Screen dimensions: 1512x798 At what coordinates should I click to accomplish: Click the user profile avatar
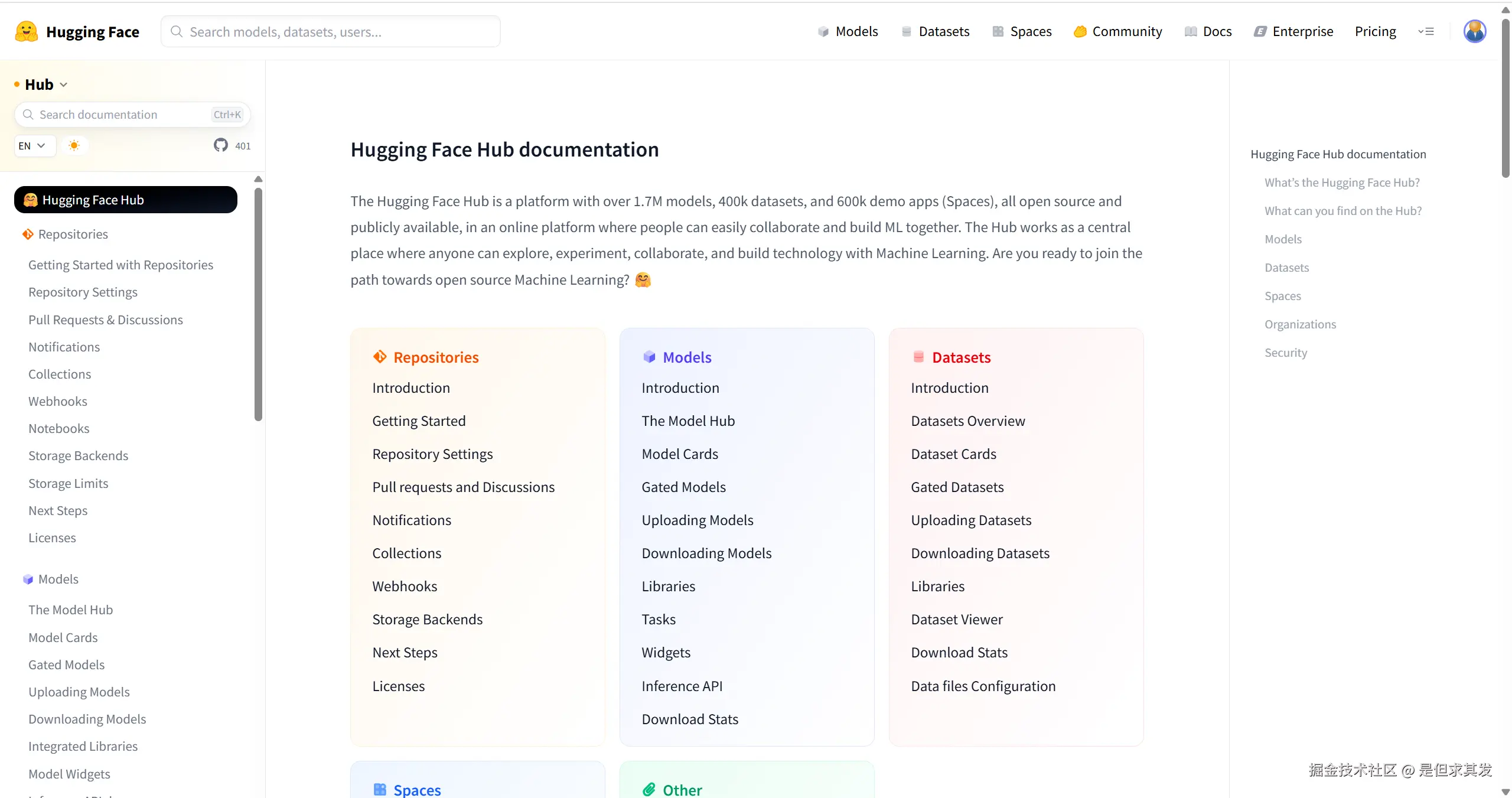click(1474, 31)
